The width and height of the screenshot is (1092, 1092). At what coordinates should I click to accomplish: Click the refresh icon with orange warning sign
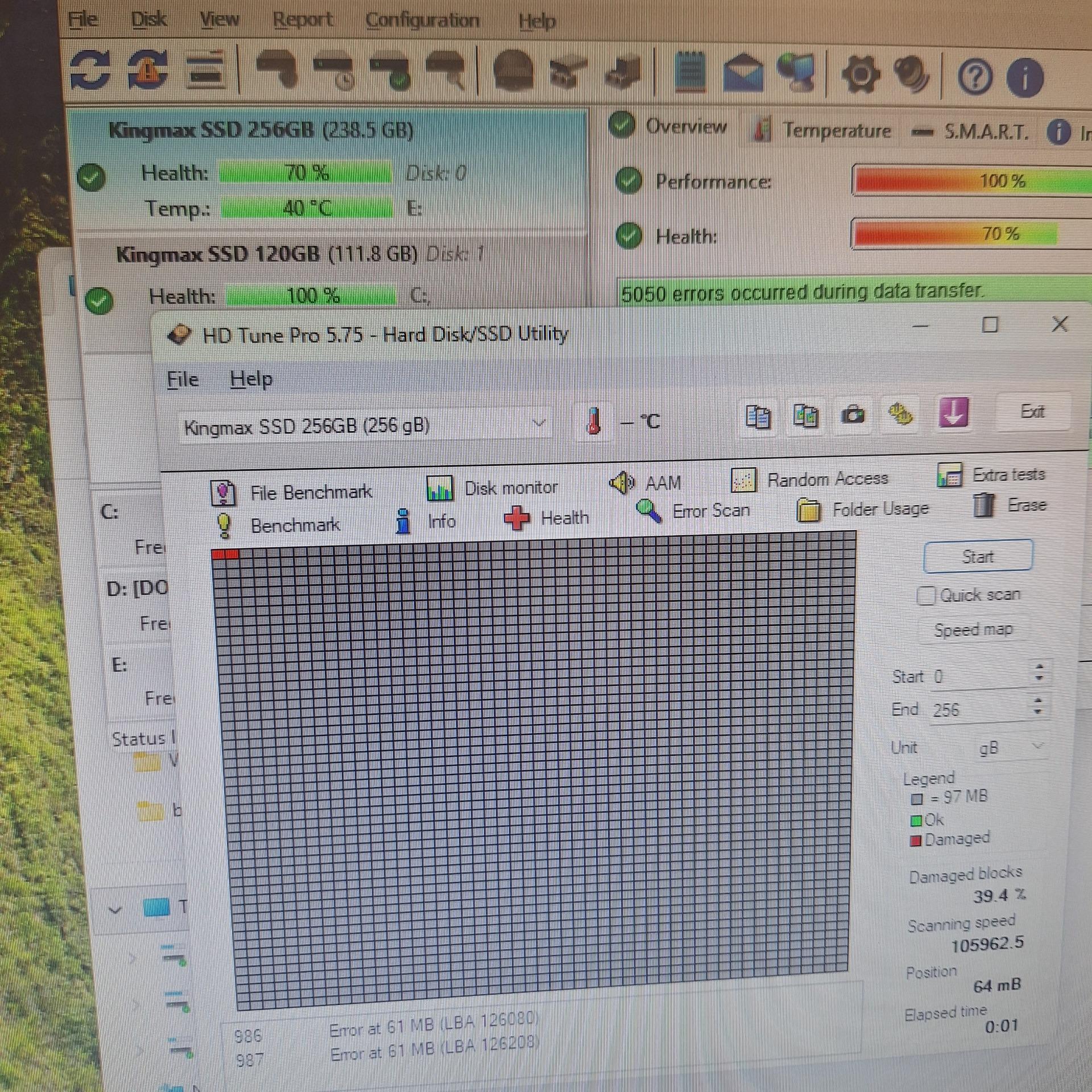click(148, 71)
